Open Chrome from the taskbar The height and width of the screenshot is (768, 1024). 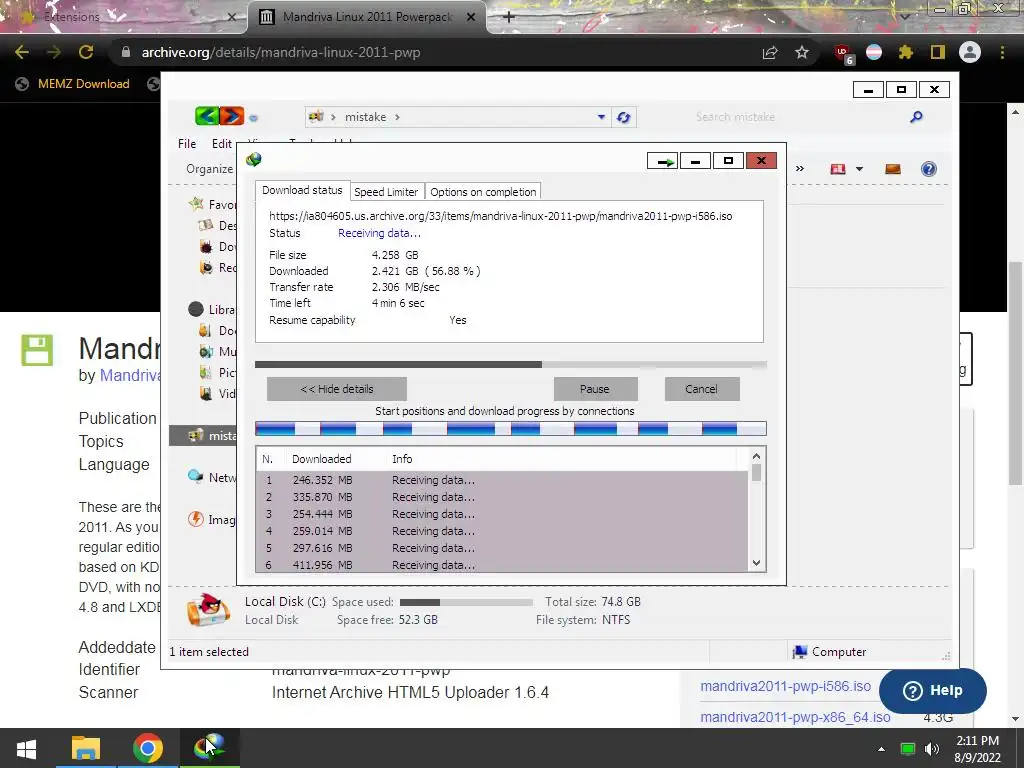pos(148,748)
